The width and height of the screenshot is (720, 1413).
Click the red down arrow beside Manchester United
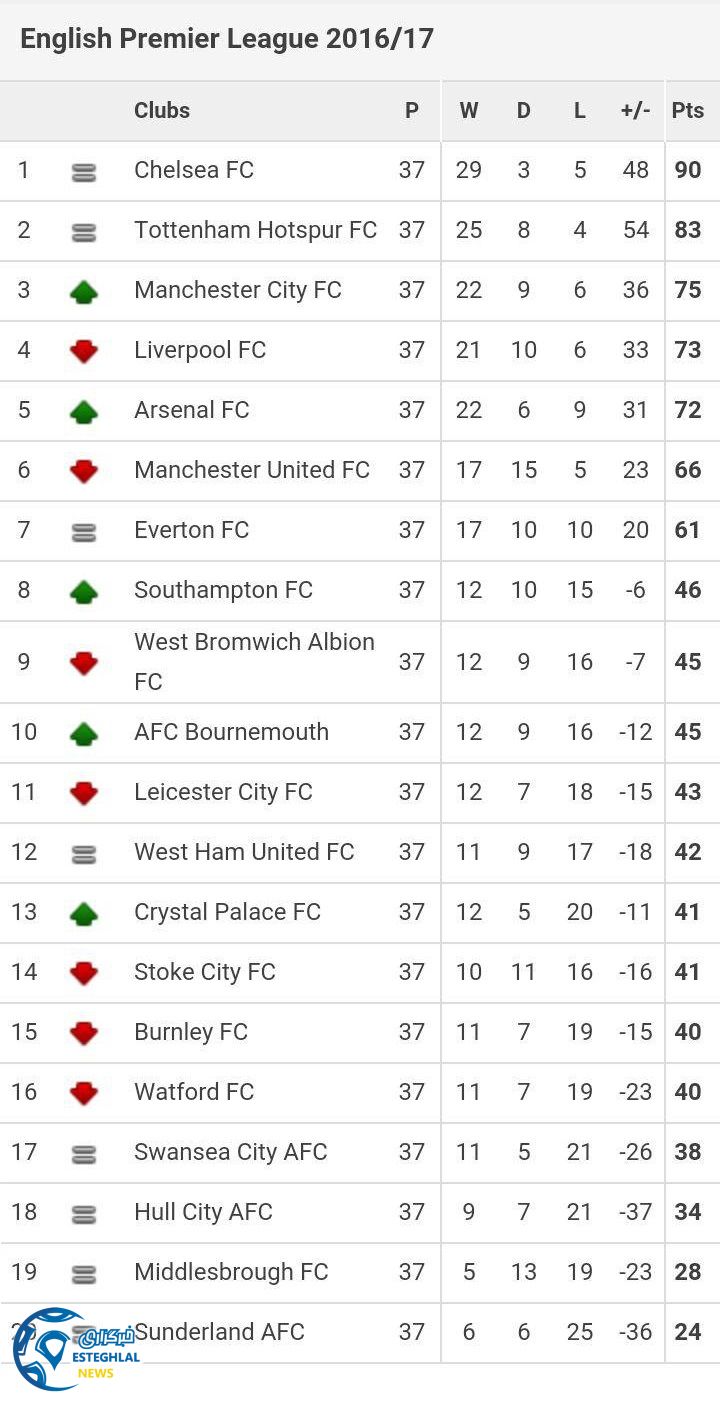click(x=84, y=471)
